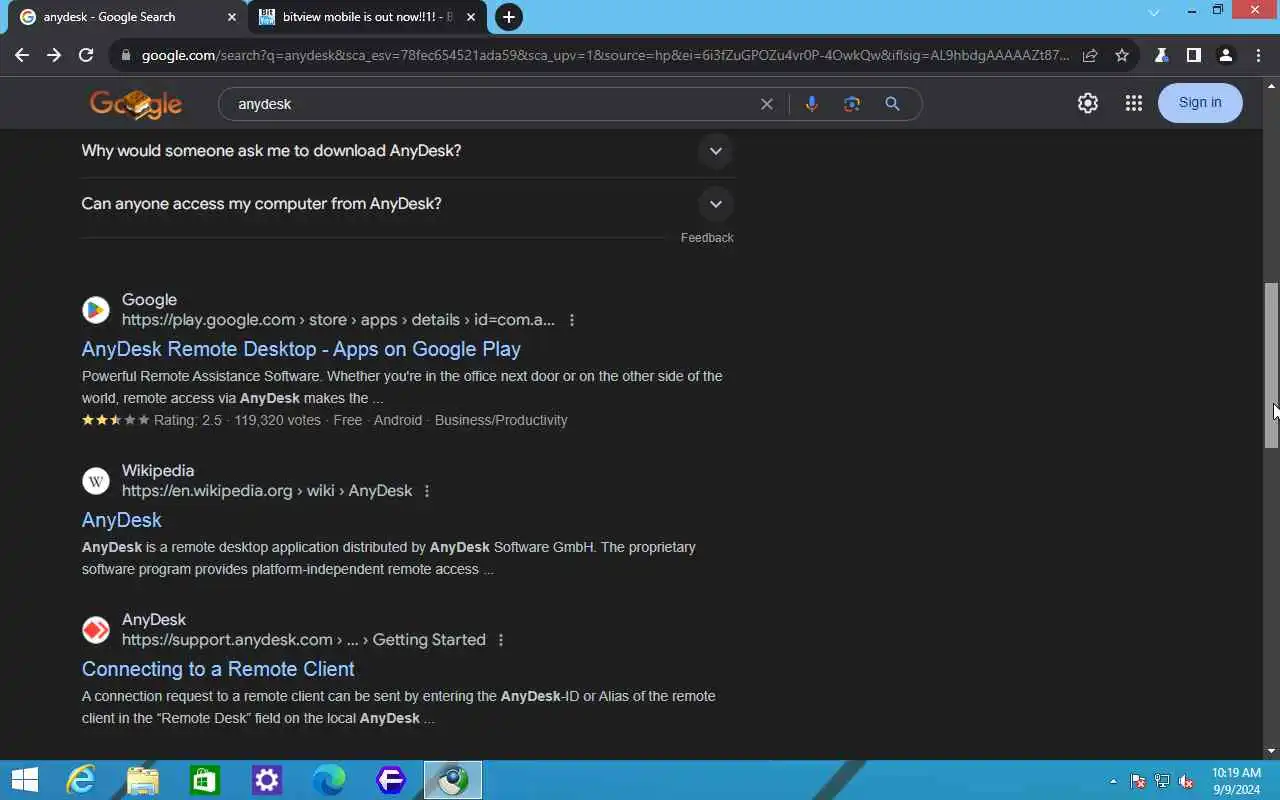Open a new browser tab
The height and width of the screenshot is (800, 1280).
click(508, 17)
